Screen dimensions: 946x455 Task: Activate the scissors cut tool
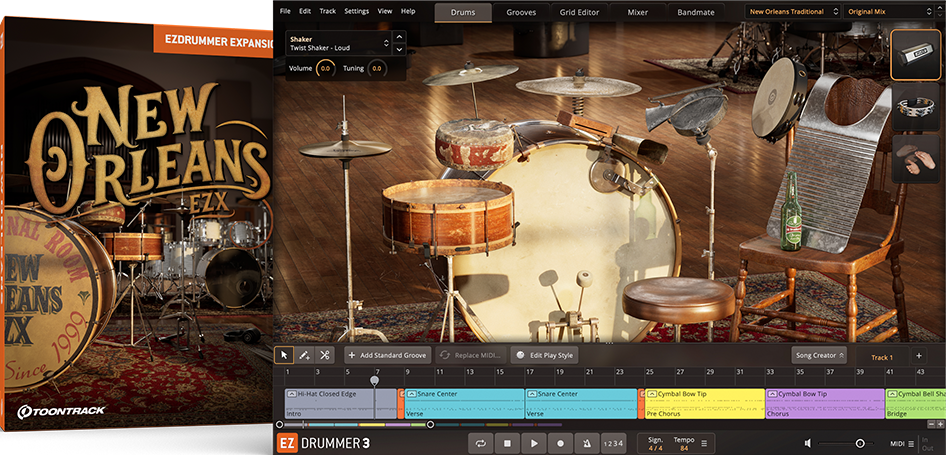(324, 355)
